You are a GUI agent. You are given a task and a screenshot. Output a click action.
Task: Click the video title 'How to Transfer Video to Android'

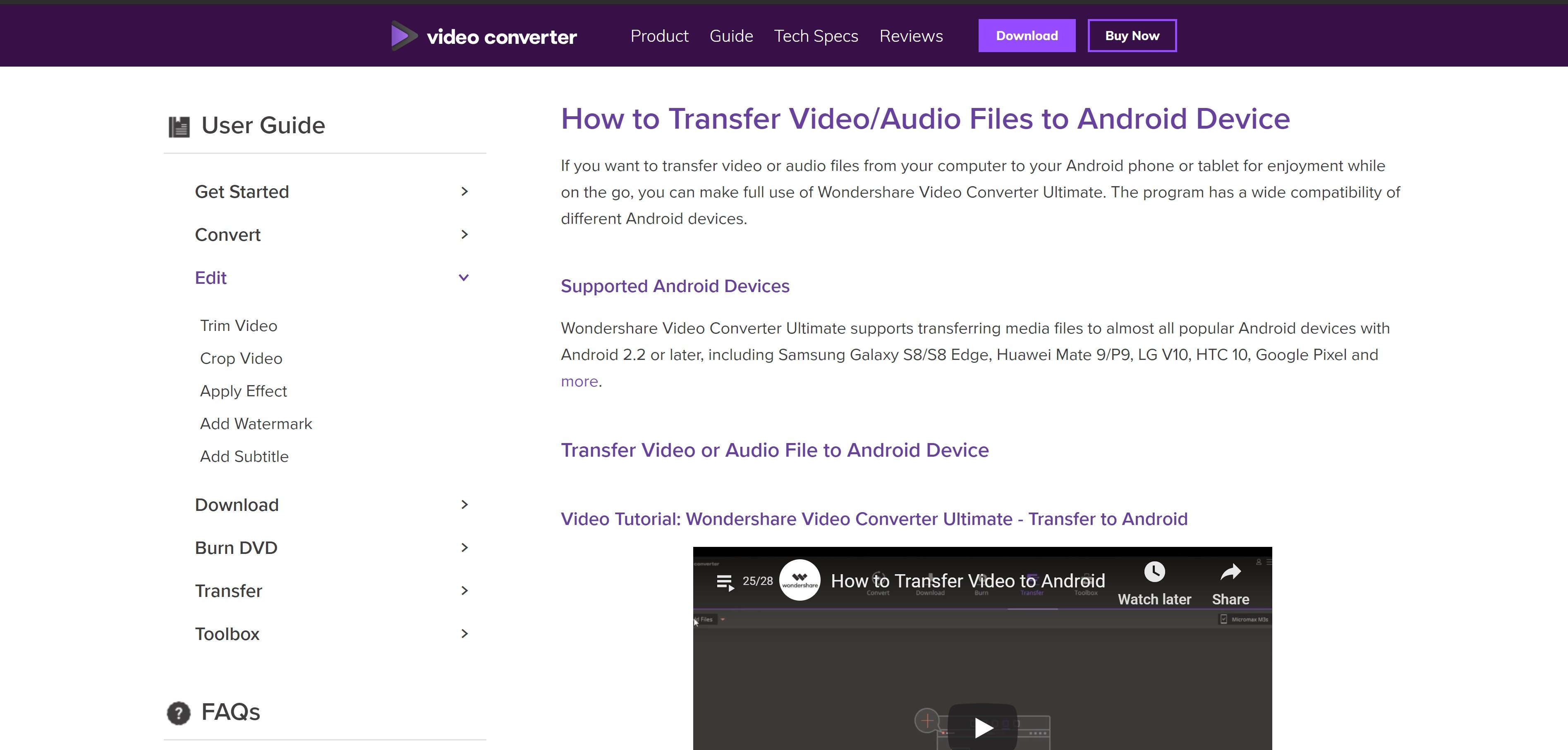tap(968, 581)
